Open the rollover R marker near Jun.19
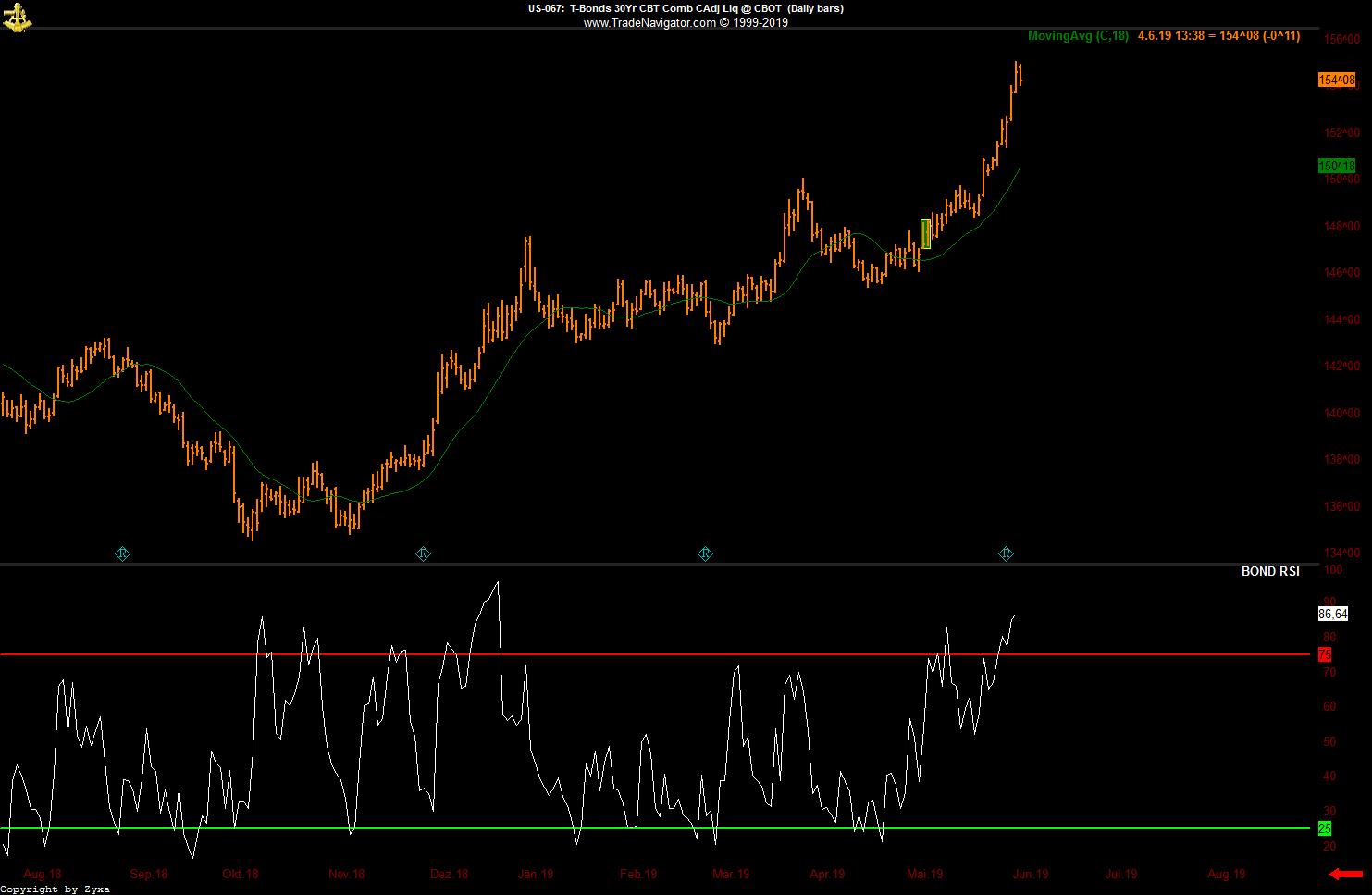The height and width of the screenshot is (895, 1372). (1006, 554)
